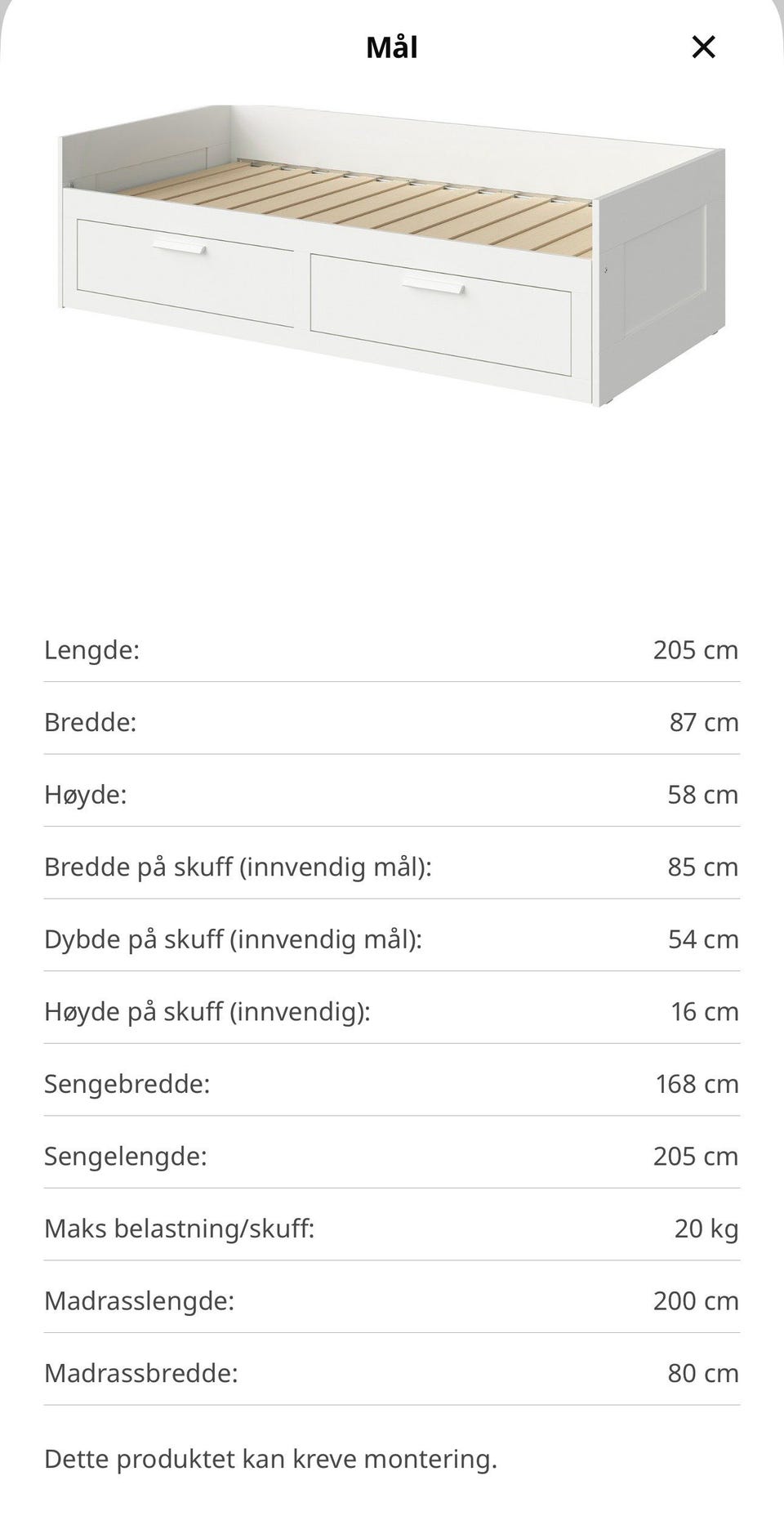Select the Bredde 87 cm row

coord(392,722)
